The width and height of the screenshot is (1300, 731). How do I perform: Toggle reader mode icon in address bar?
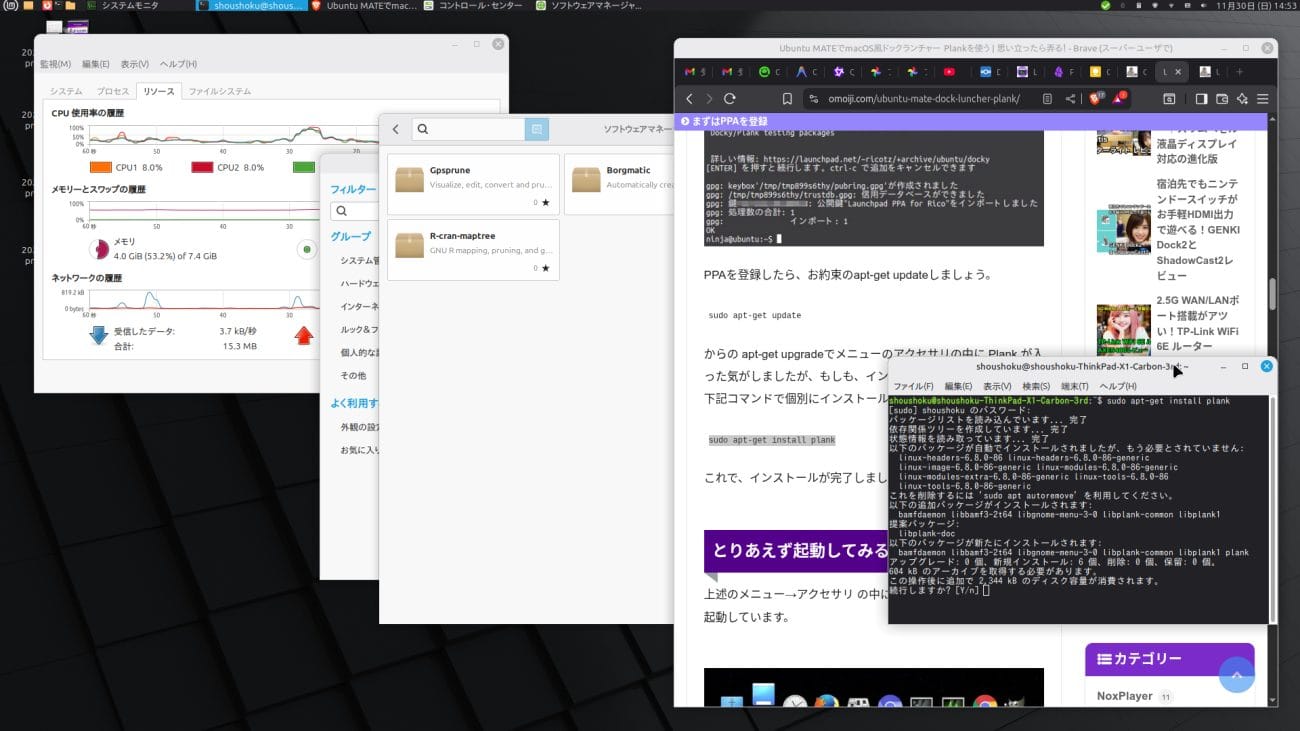[x=1047, y=99]
